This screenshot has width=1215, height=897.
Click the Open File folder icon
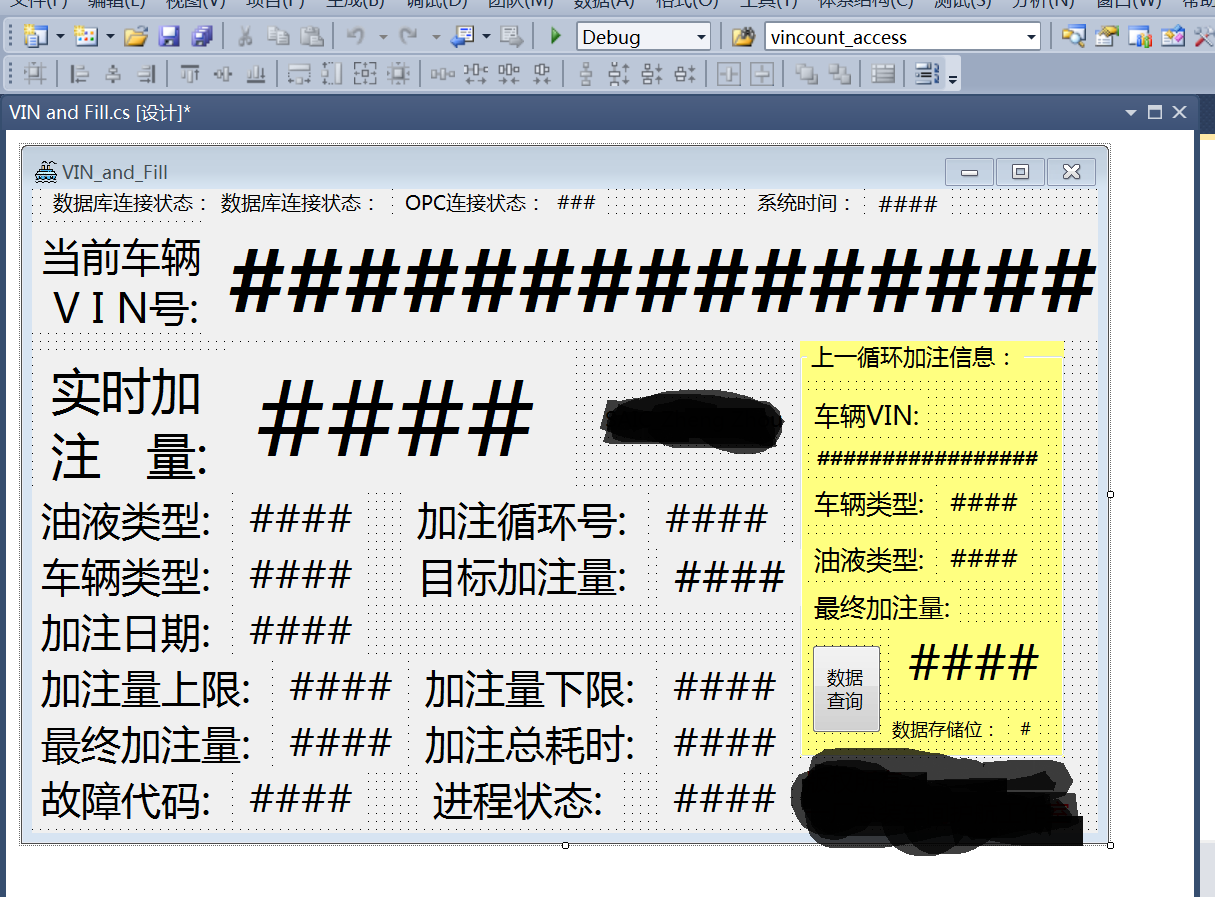click(136, 38)
